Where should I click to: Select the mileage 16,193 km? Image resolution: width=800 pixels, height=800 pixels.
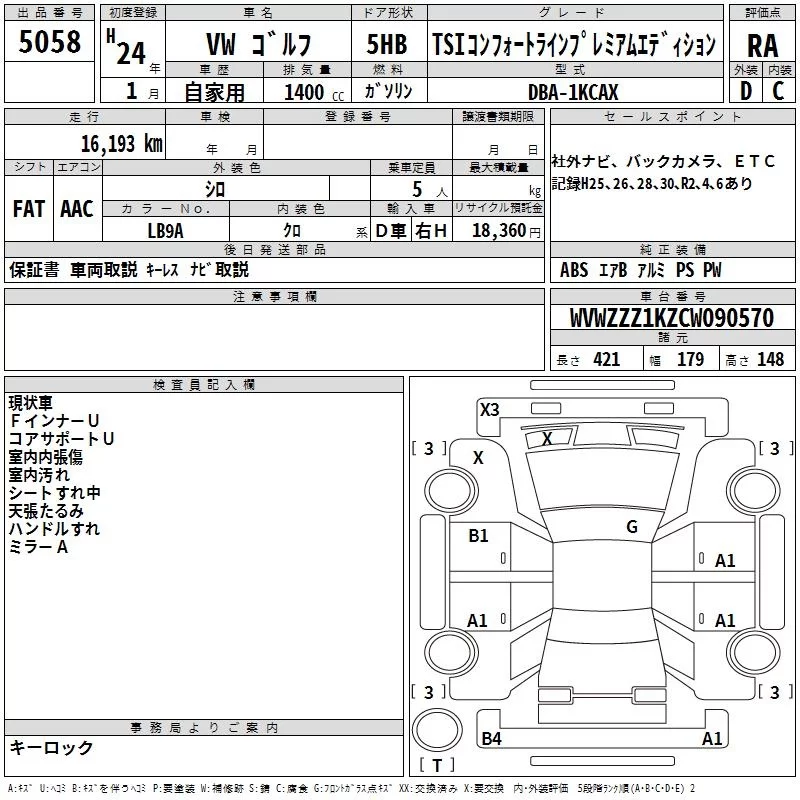coord(121,144)
